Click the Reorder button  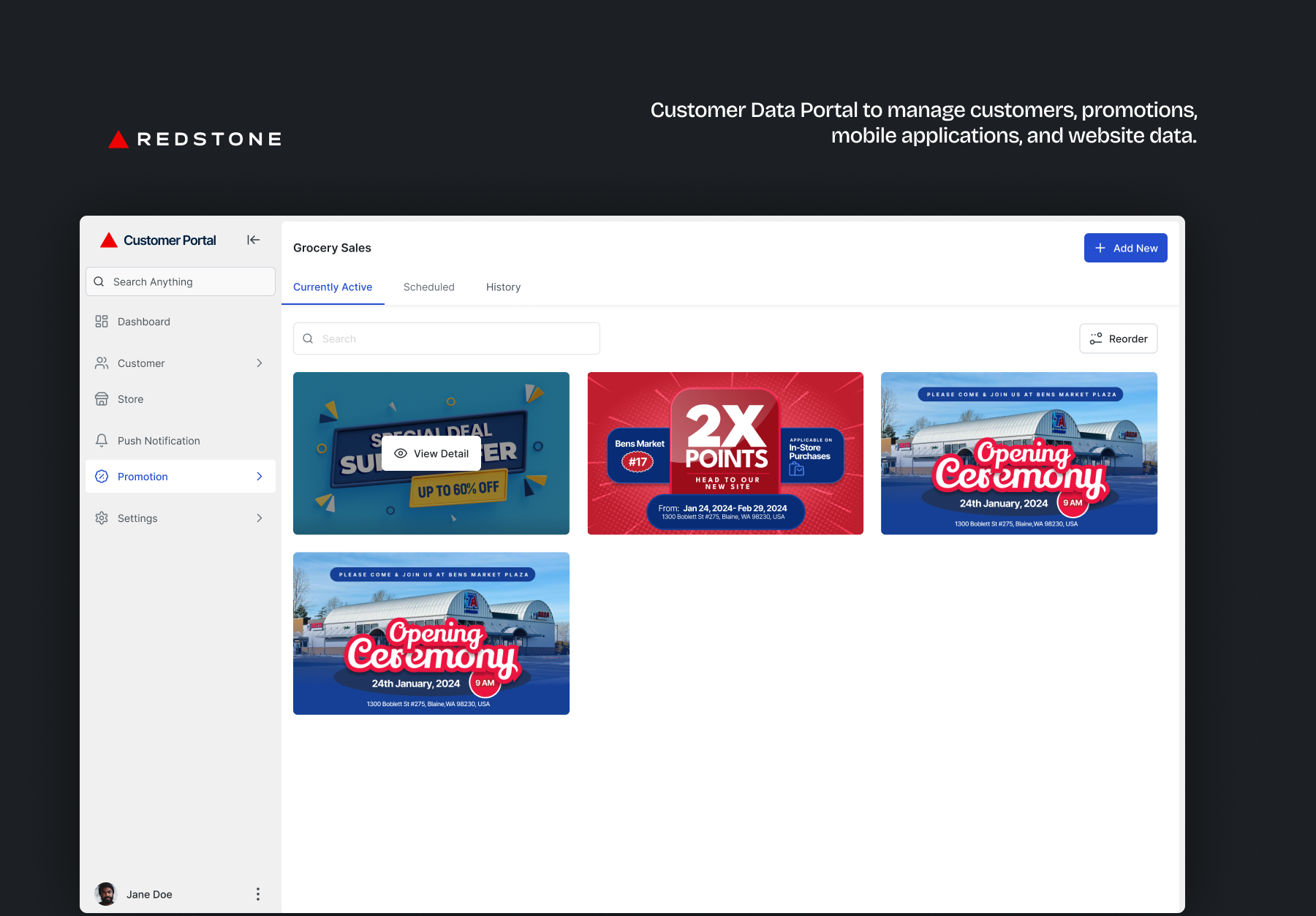tap(1119, 338)
